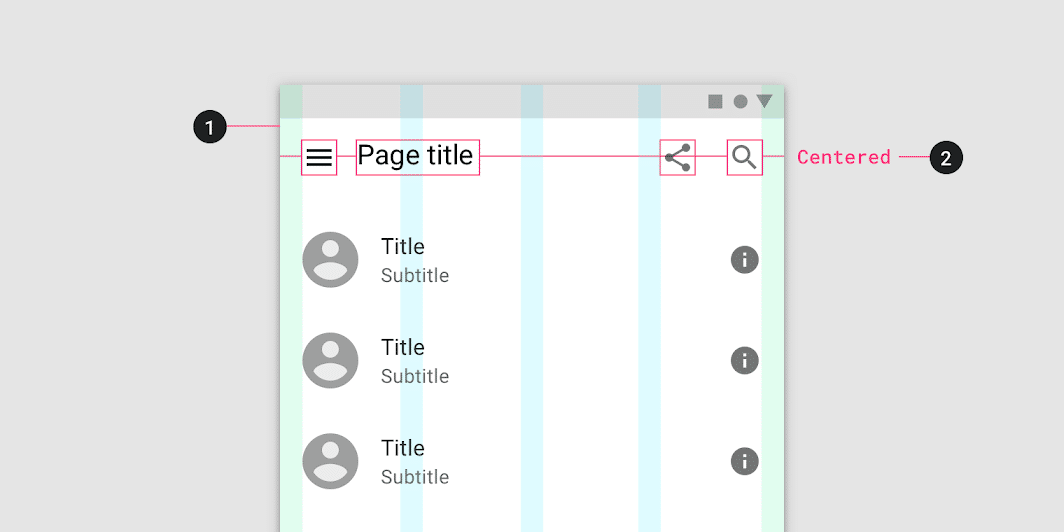Click the circle icon in status bar
1064x532 pixels.
(740, 102)
